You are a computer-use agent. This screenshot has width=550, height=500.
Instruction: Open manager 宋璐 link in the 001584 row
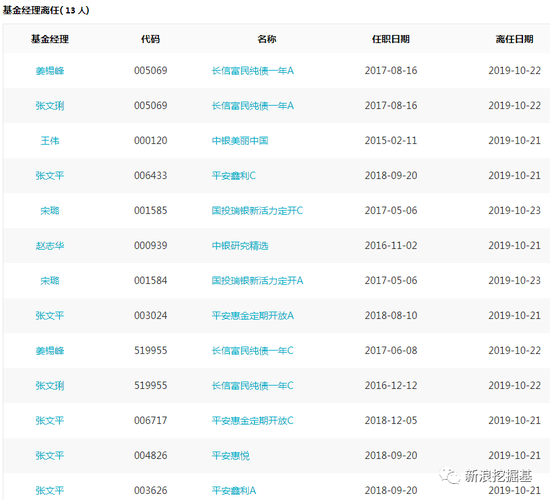(50, 281)
